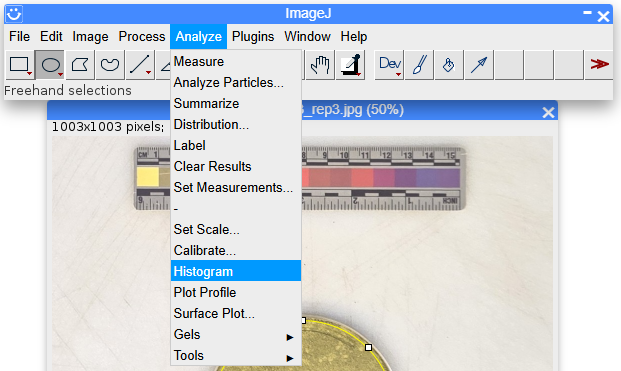Expand the Gels submenu
621x371 pixels.
[x=236, y=335]
